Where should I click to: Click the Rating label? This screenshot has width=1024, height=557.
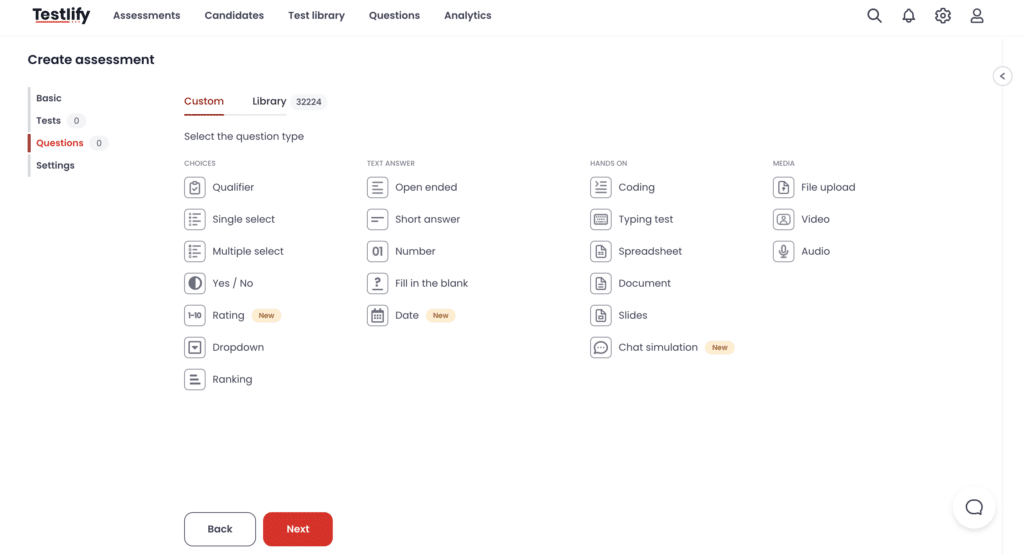[228, 315]
